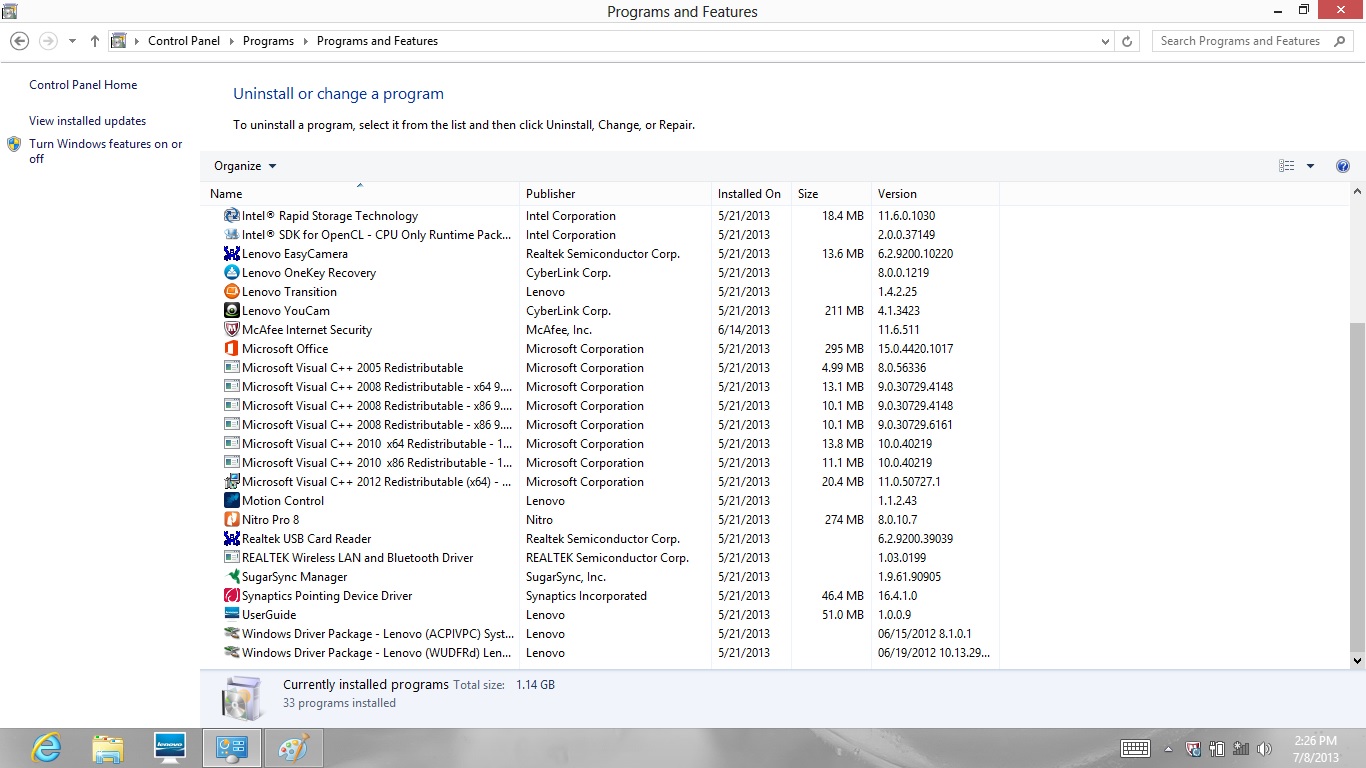Click the Lenovo YouCam icon
The height and width of the screenshot is (768, 1366).
pyautogui.click(x=232, y=311)
